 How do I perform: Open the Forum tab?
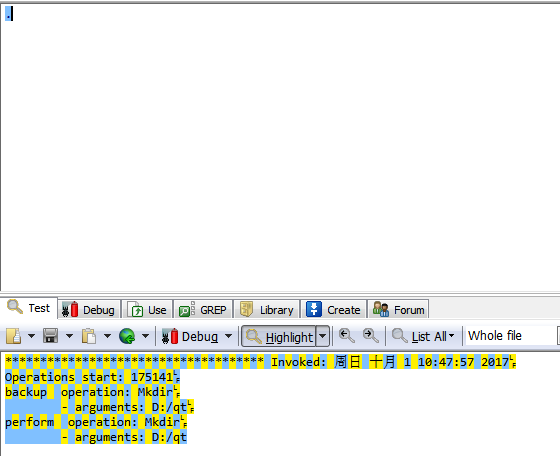398,309
